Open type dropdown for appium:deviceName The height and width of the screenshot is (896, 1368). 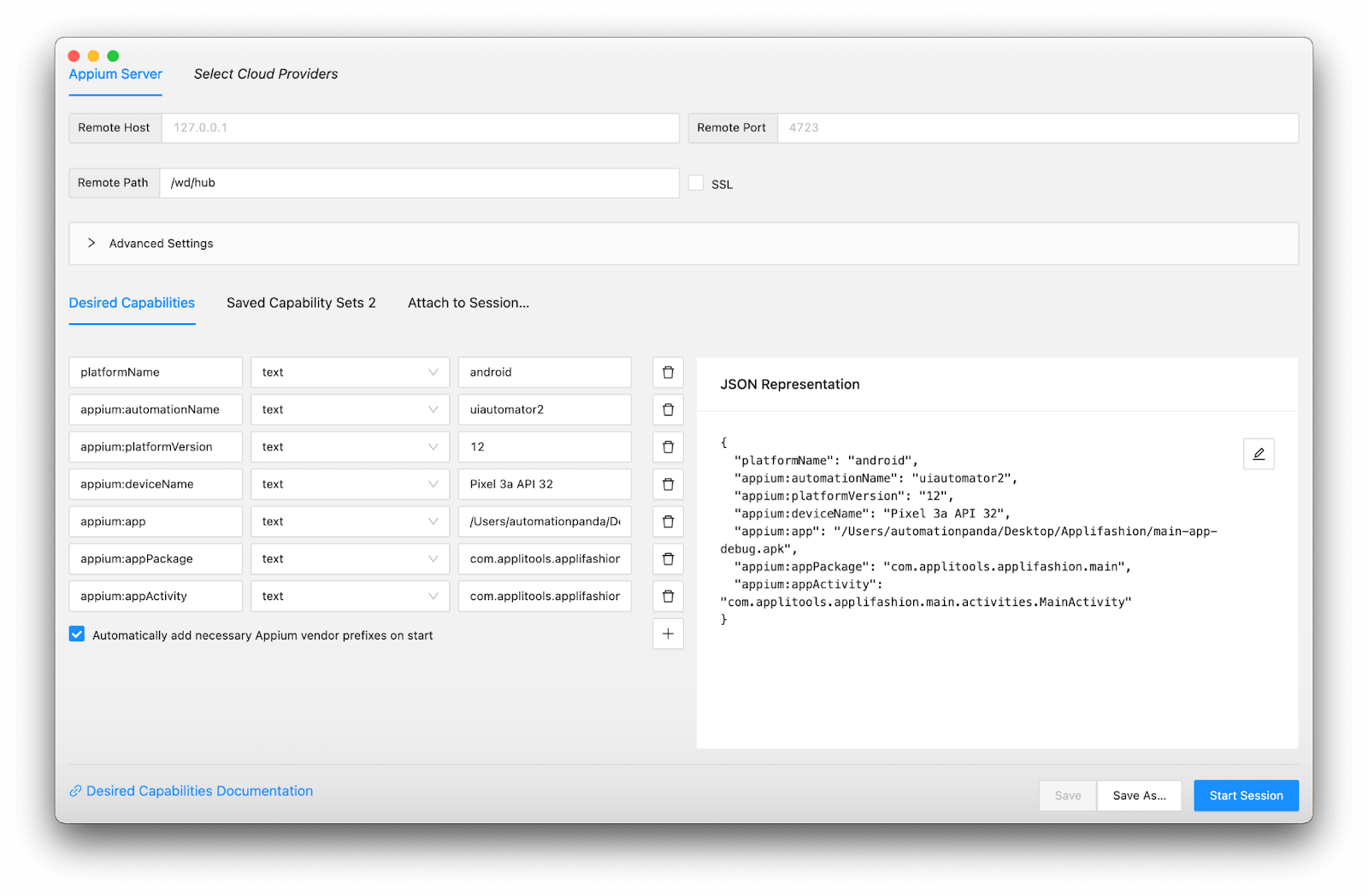pos(350,484)
